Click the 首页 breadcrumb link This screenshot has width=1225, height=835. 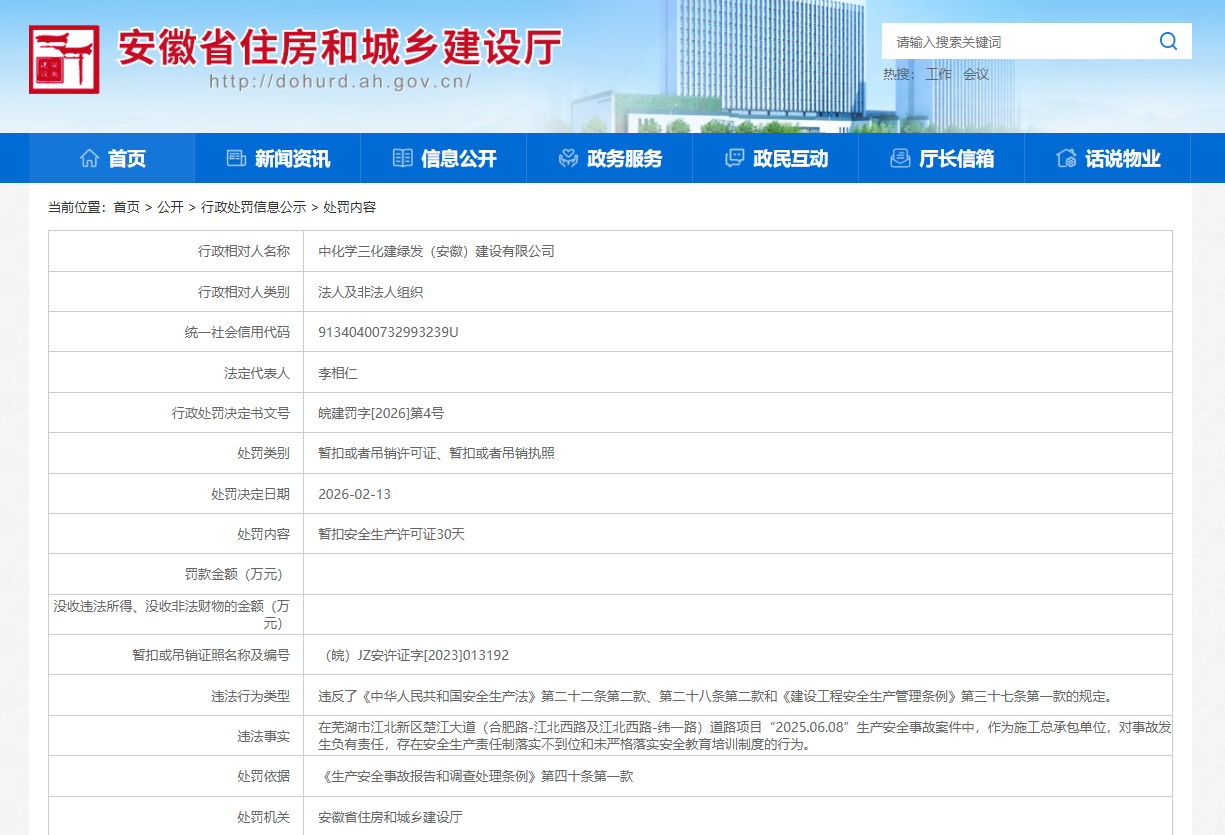(x=126, y=207)
